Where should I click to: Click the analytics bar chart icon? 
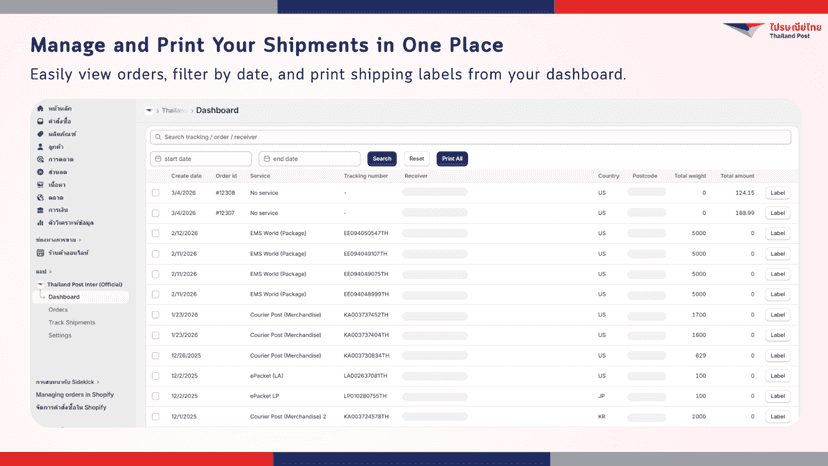click(x=40, y=223)
